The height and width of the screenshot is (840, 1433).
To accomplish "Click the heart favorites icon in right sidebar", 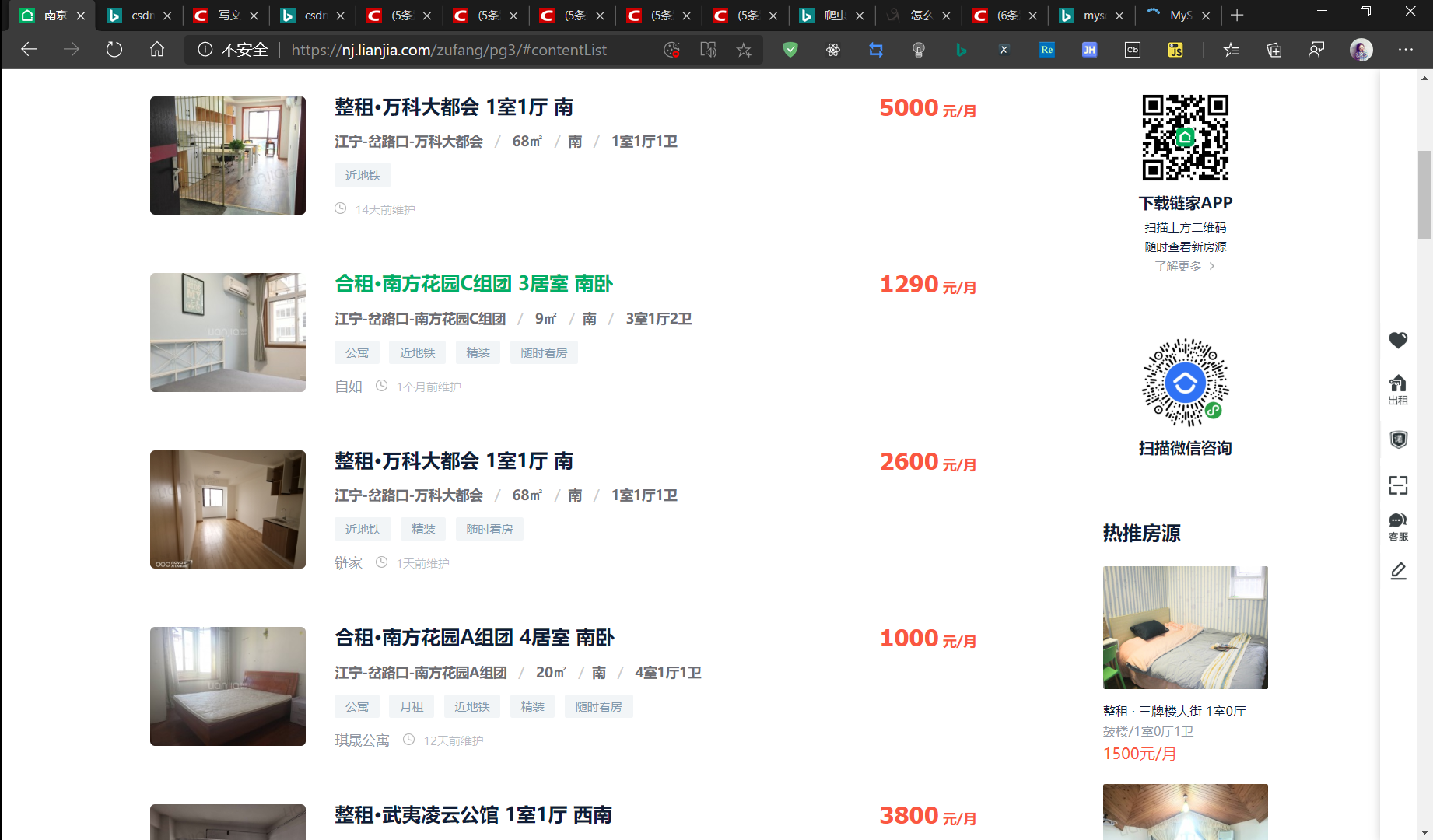I will click(x=1398, y=341).
